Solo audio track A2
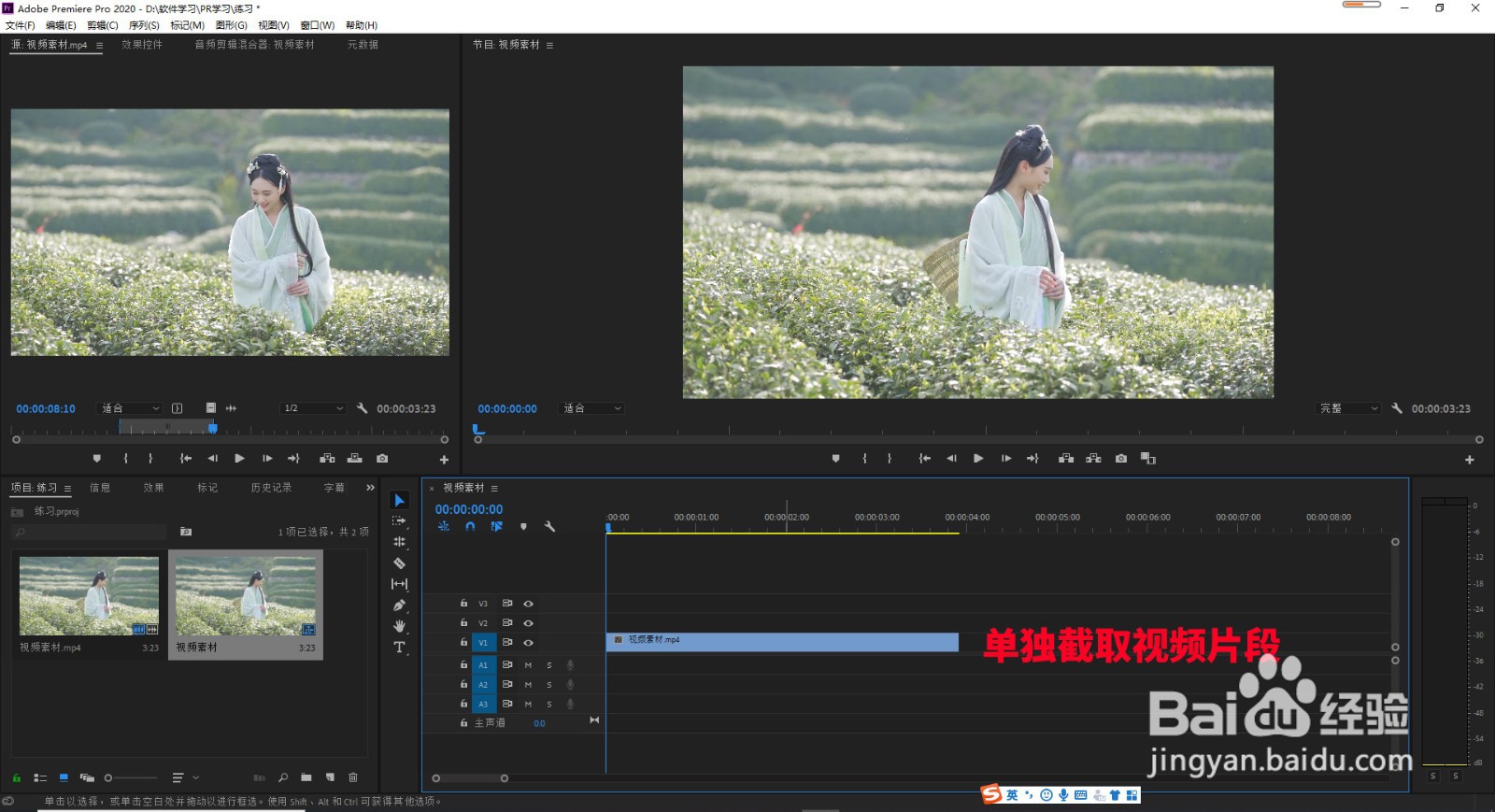This screenshot has height=812, width=1495. click(549, 685)
